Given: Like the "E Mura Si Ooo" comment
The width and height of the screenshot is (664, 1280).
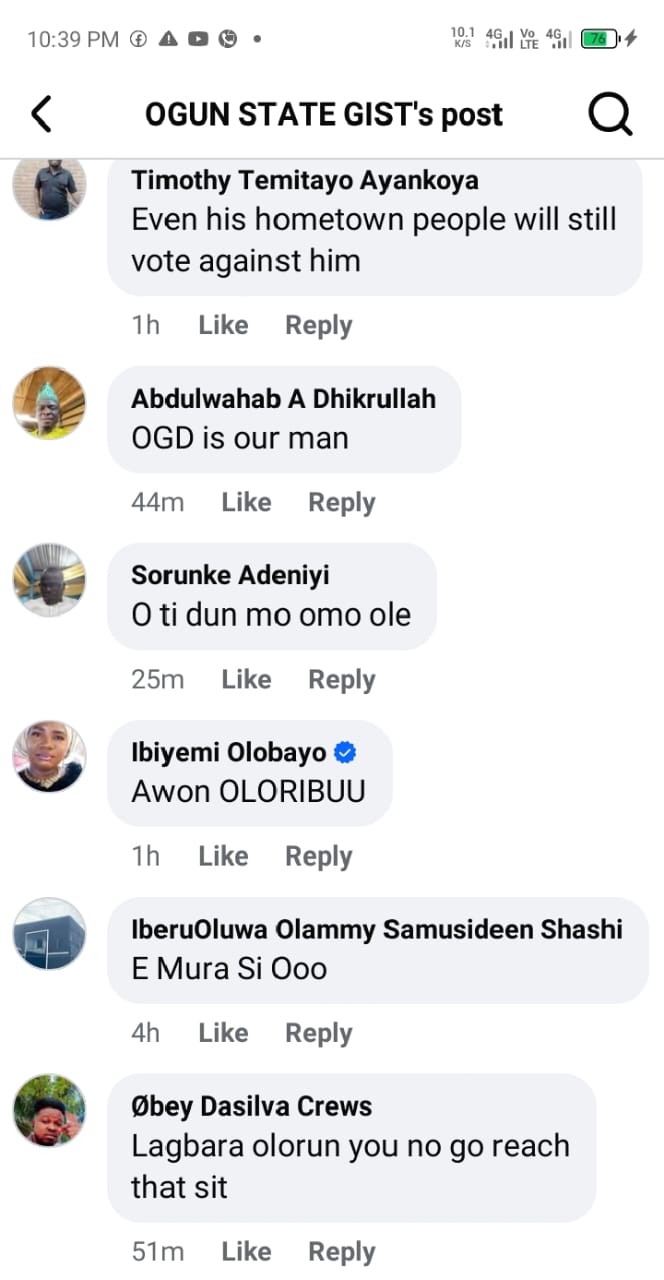Looking at the screenshot, I should [223, 1033].
